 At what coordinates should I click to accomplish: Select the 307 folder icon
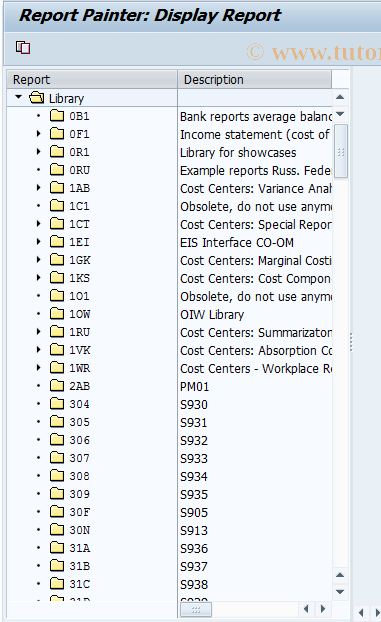click(x=57, y=458)
